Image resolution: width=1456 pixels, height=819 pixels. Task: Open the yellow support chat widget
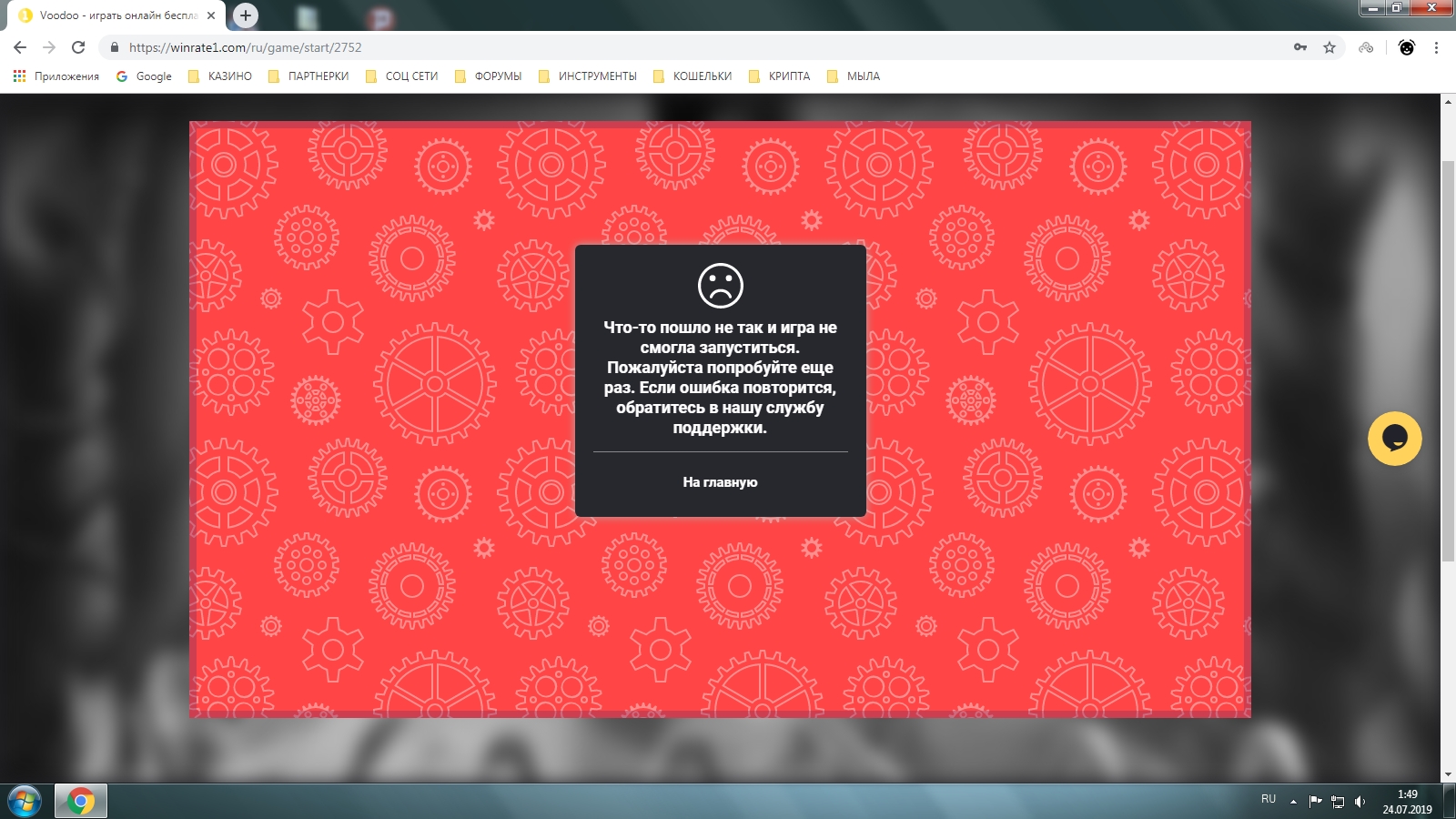tap(1394, 439)
